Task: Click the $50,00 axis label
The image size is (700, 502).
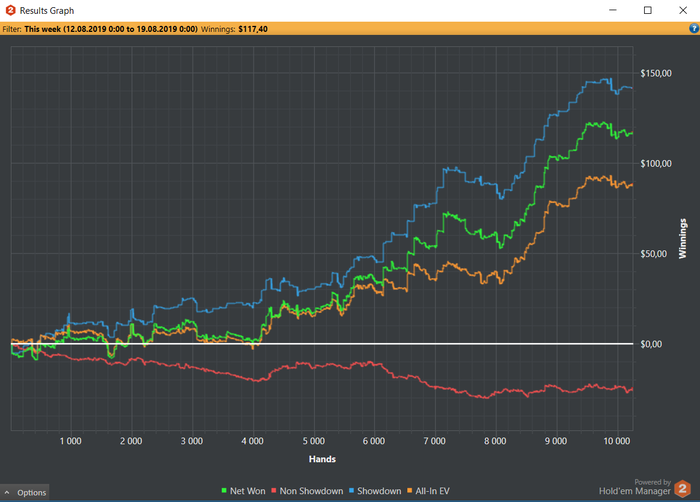Action: point(654,254)
